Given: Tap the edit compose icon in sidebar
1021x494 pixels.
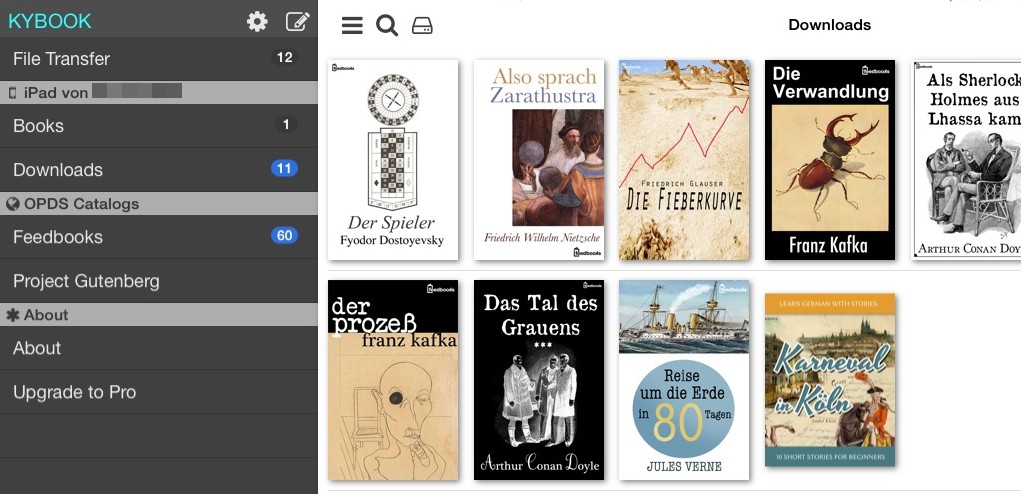Looking at the screenshot, I should click(298, 21).
